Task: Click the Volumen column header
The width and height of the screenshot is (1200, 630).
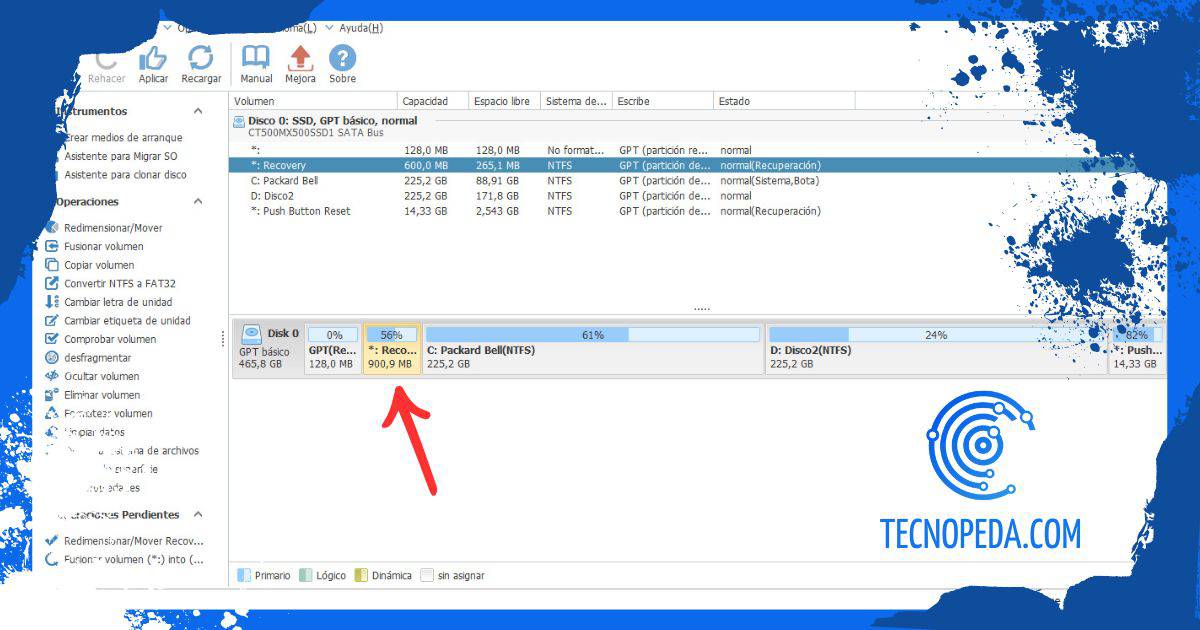Action: 313,101
